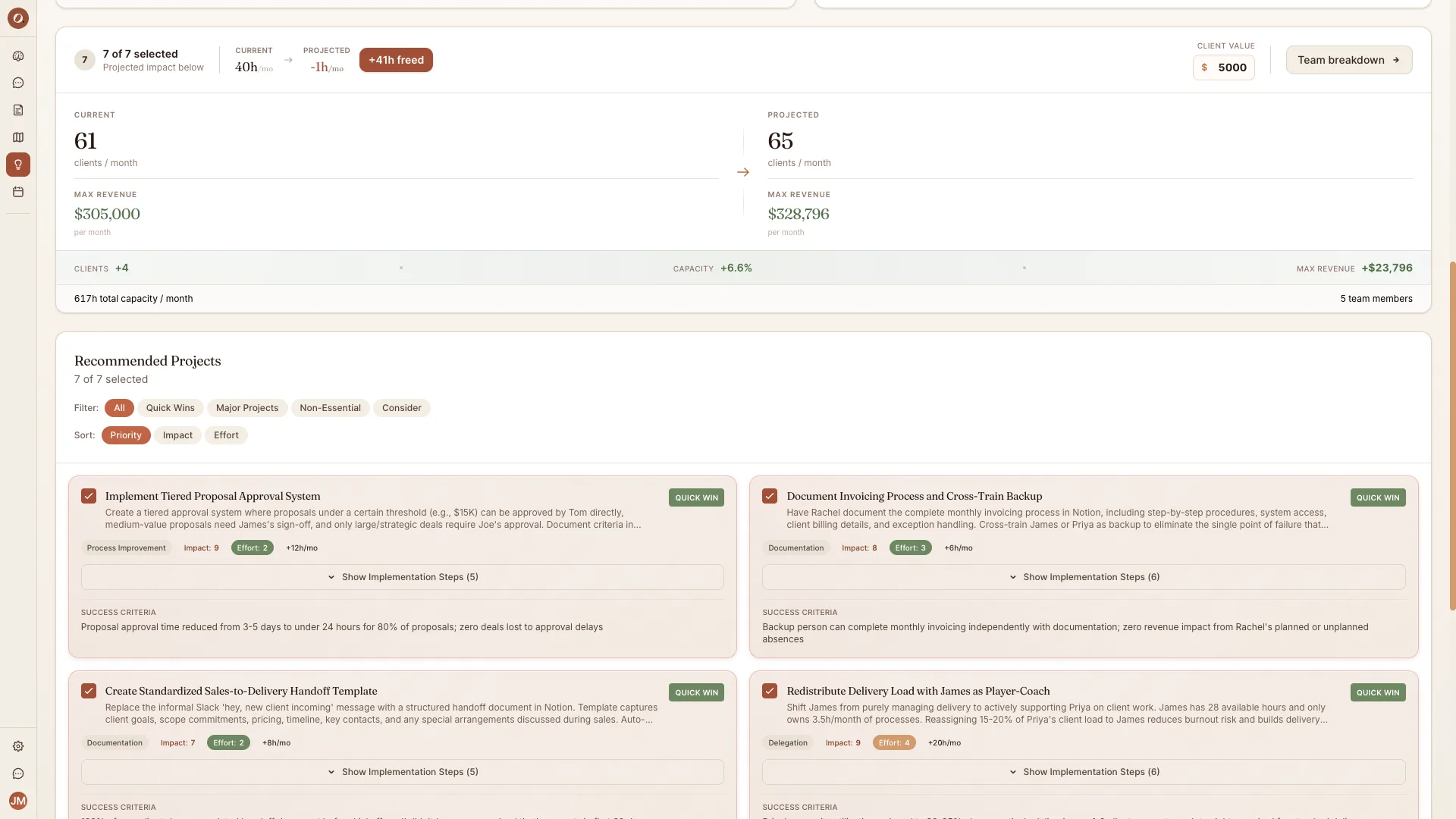Screen dimensions: 1456x819
Task: Filter projects by Non-Essential
Action: coord(330,408)
